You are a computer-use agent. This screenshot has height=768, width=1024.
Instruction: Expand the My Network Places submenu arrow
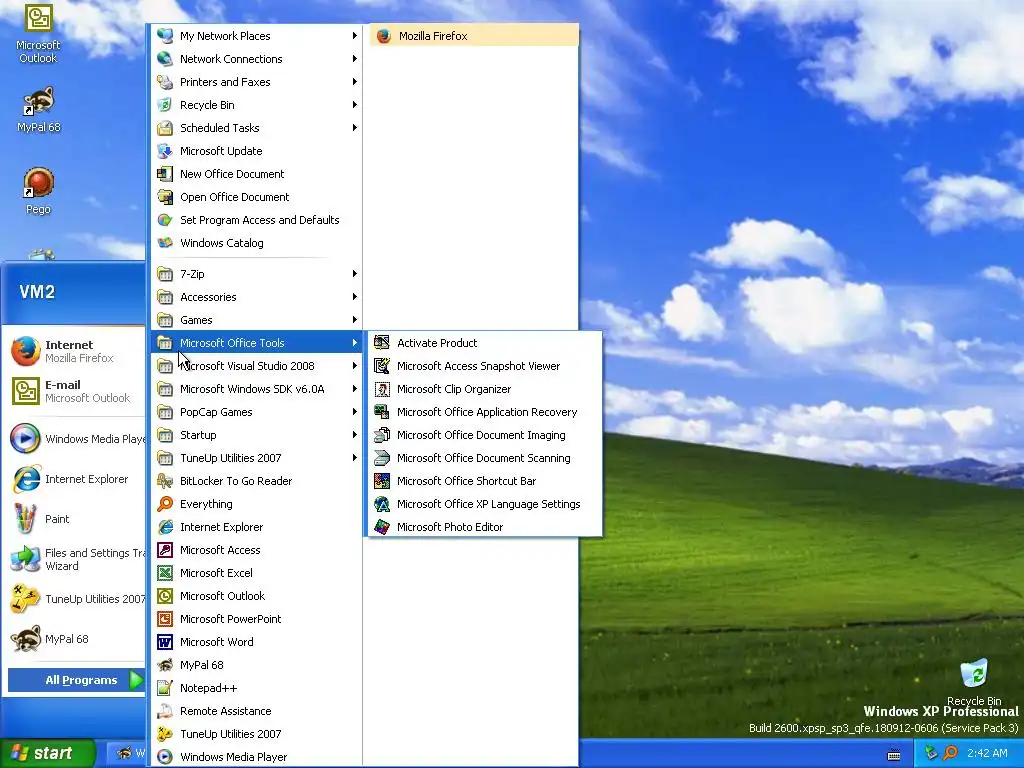355,36
